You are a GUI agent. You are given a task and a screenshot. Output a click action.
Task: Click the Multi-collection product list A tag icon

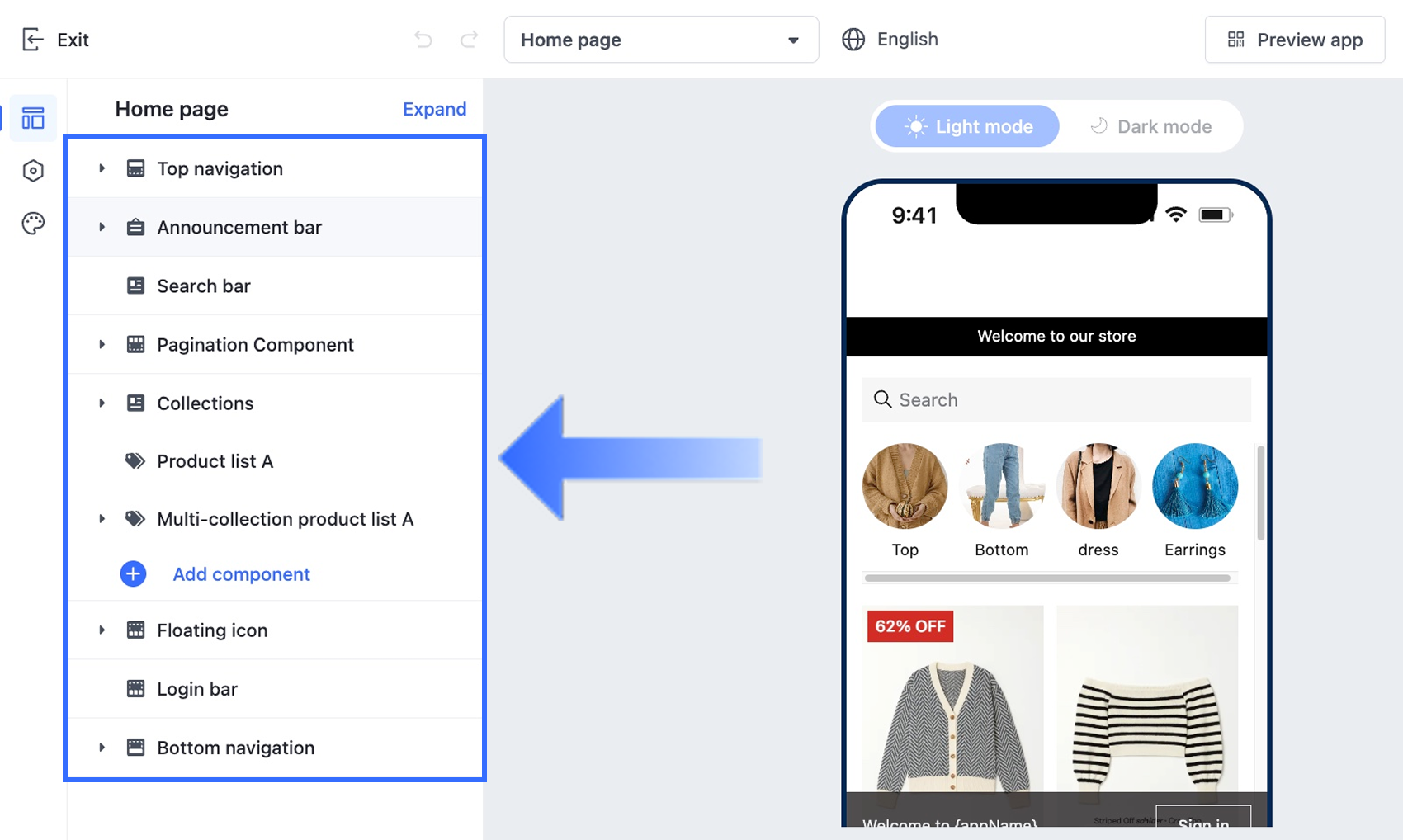(x=135, y=519)
